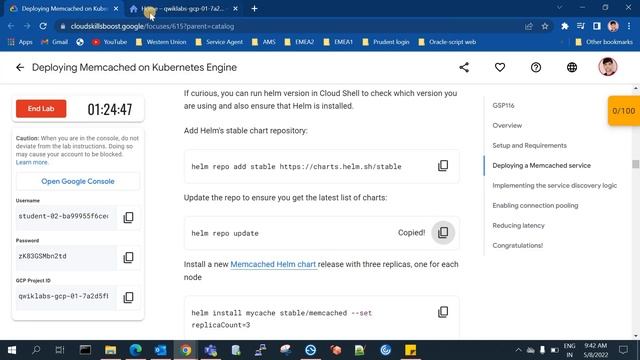Copy the helm repo update command
This screenshot has height=360, width=640.
tap(443, 233)
